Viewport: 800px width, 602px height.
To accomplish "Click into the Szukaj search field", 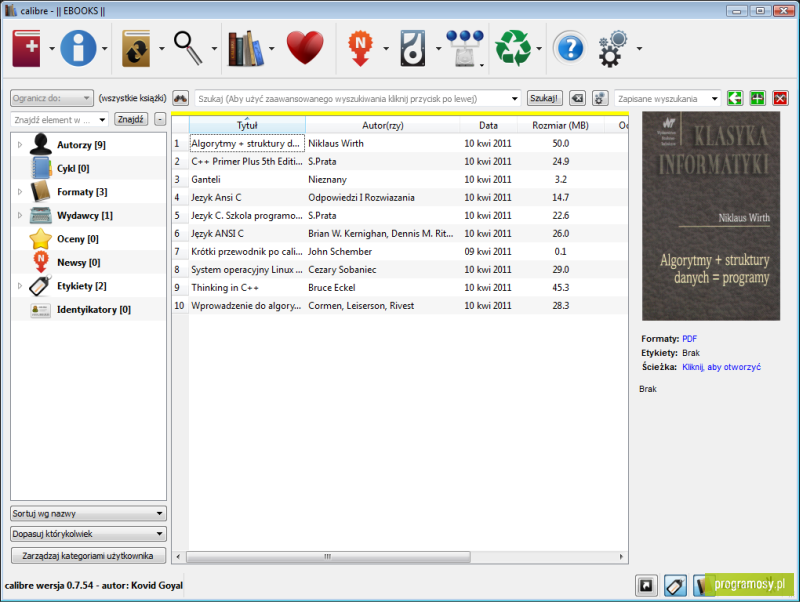I will click(x=353, y=98).
